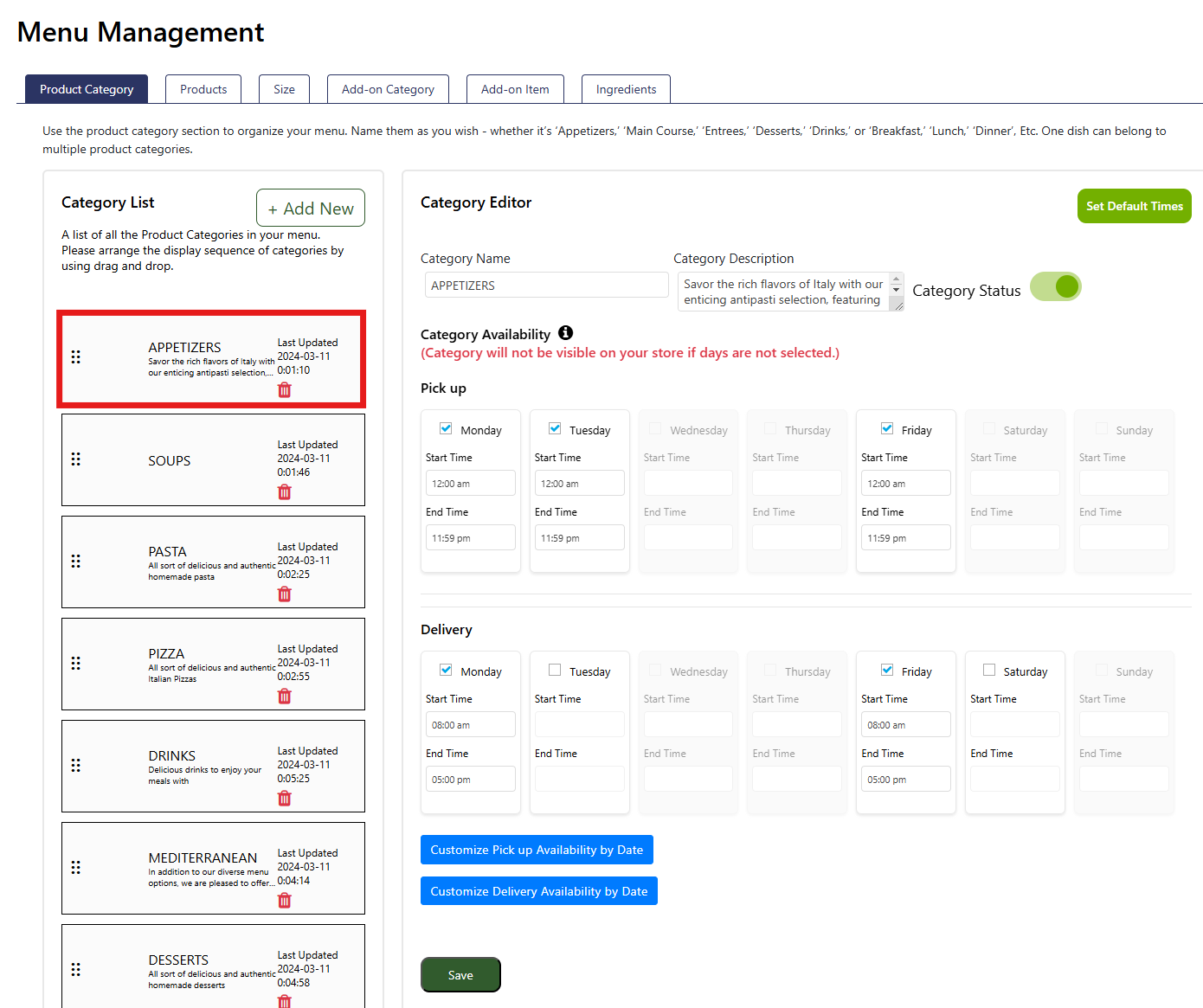Turn off the Category Status toggle
Screen dimensions: 1203x1008
point(1055,287)
